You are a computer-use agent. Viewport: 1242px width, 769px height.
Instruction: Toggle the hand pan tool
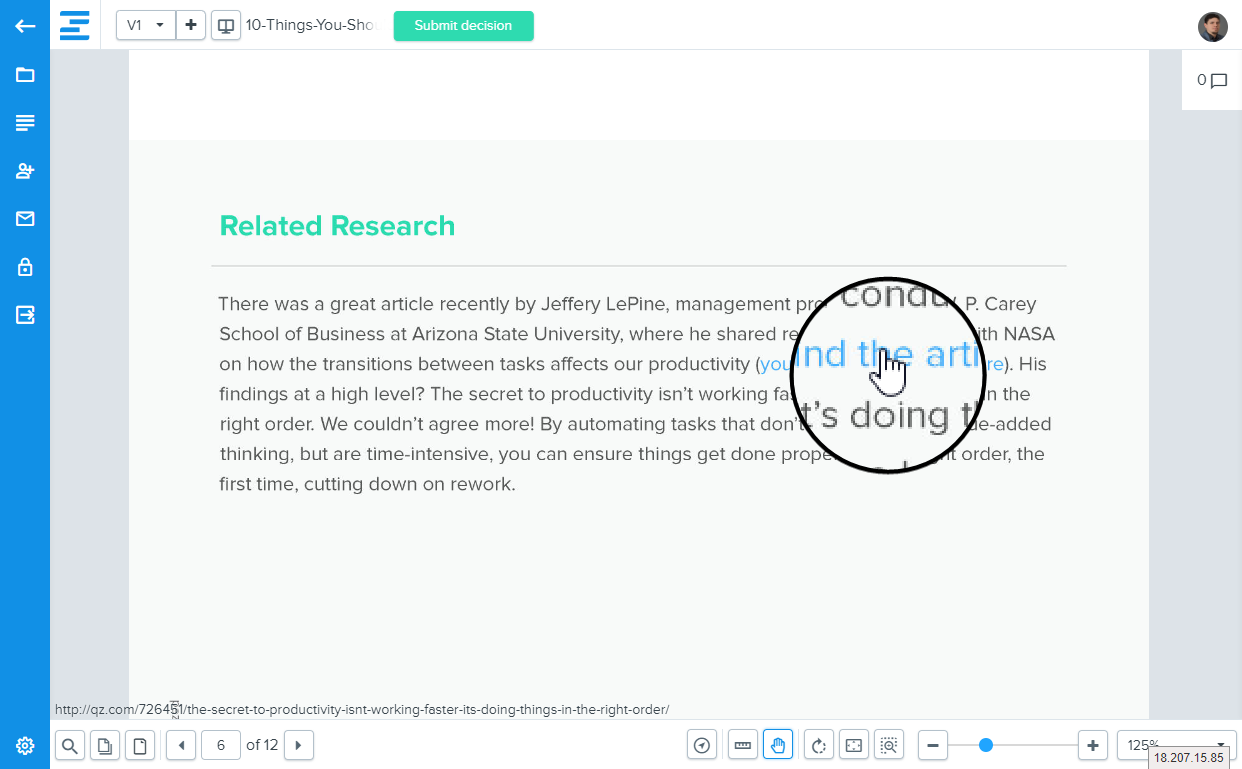click(x=778, y=745)
